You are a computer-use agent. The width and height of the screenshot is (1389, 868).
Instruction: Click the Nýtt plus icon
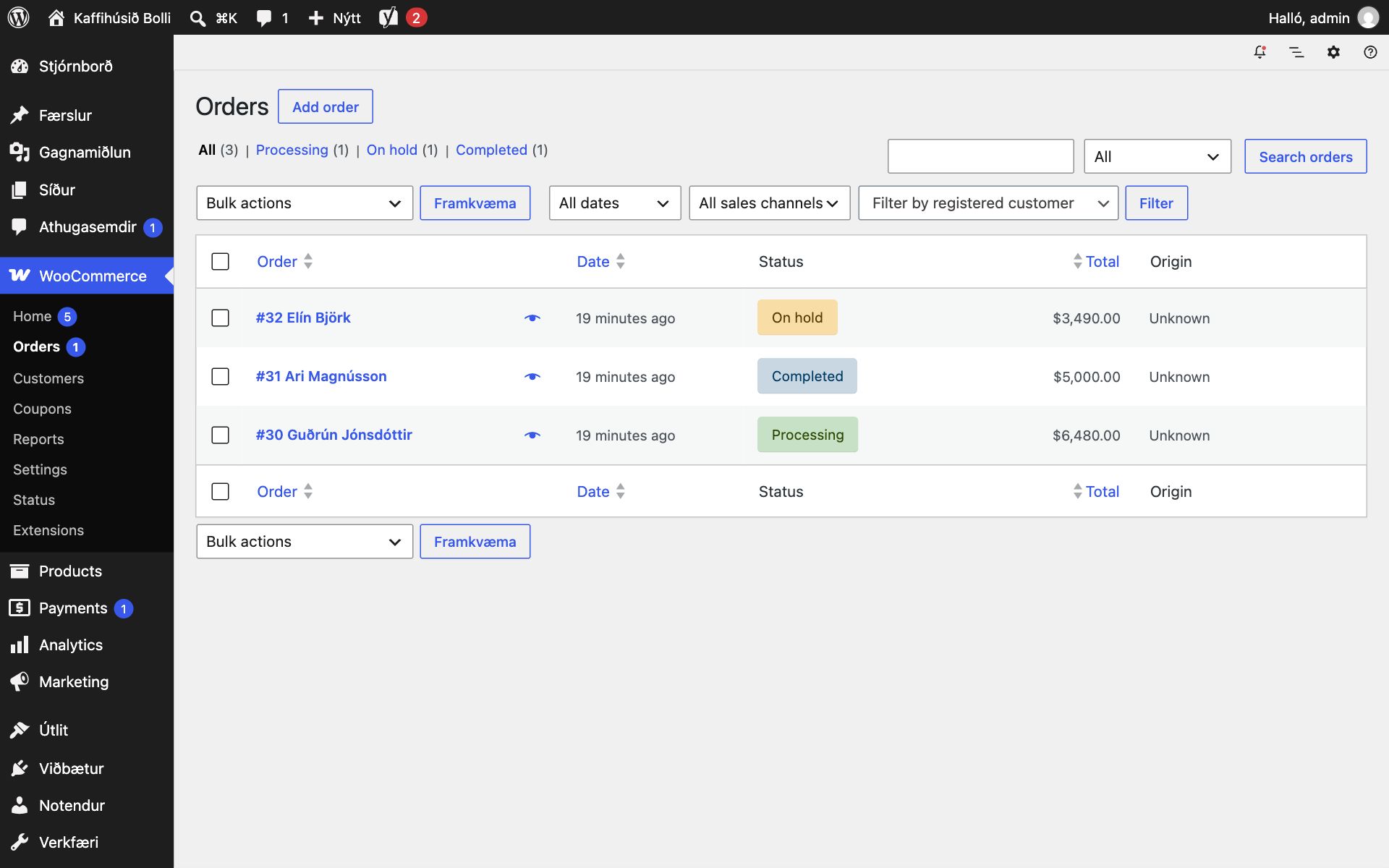coord(315,18)
